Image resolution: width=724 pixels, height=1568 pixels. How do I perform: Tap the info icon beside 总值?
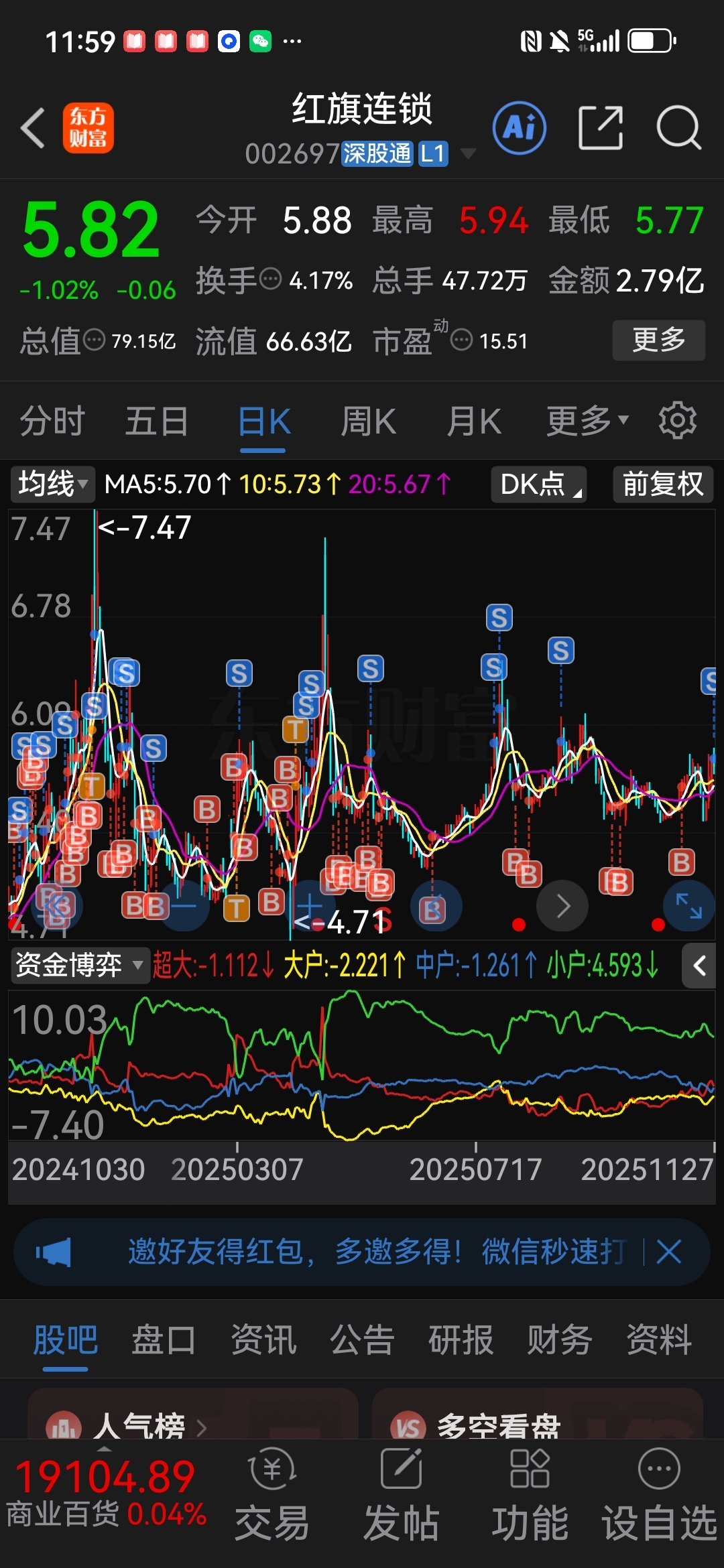(94, 340)
